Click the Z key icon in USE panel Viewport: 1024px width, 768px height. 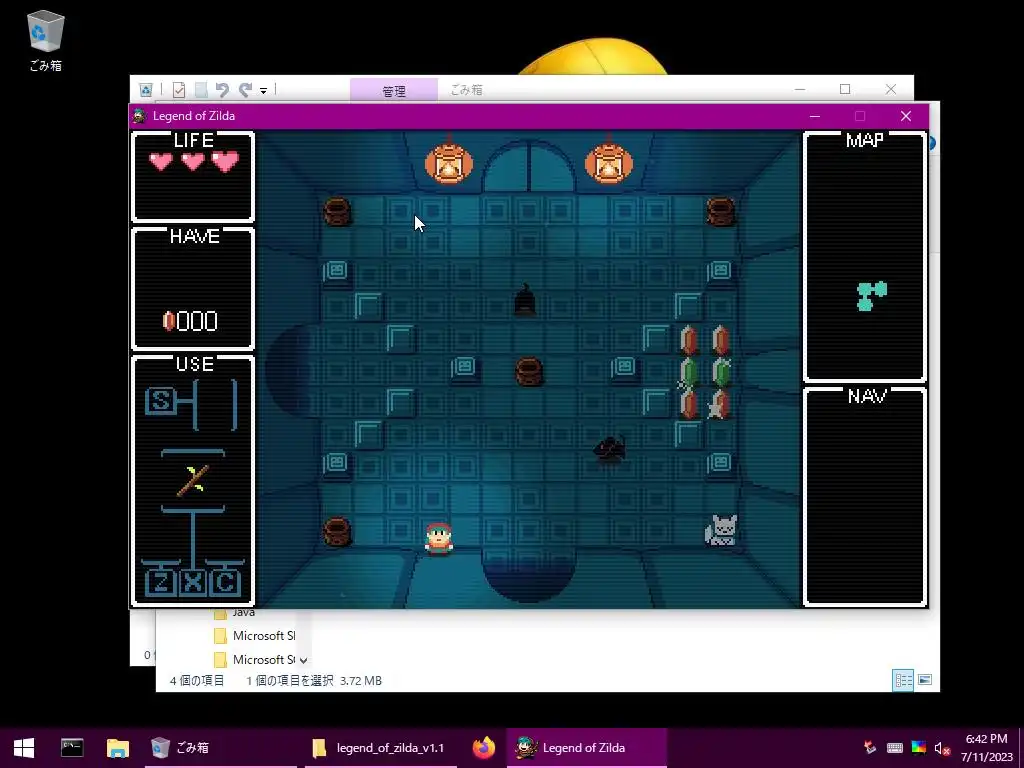coord(161,583)
